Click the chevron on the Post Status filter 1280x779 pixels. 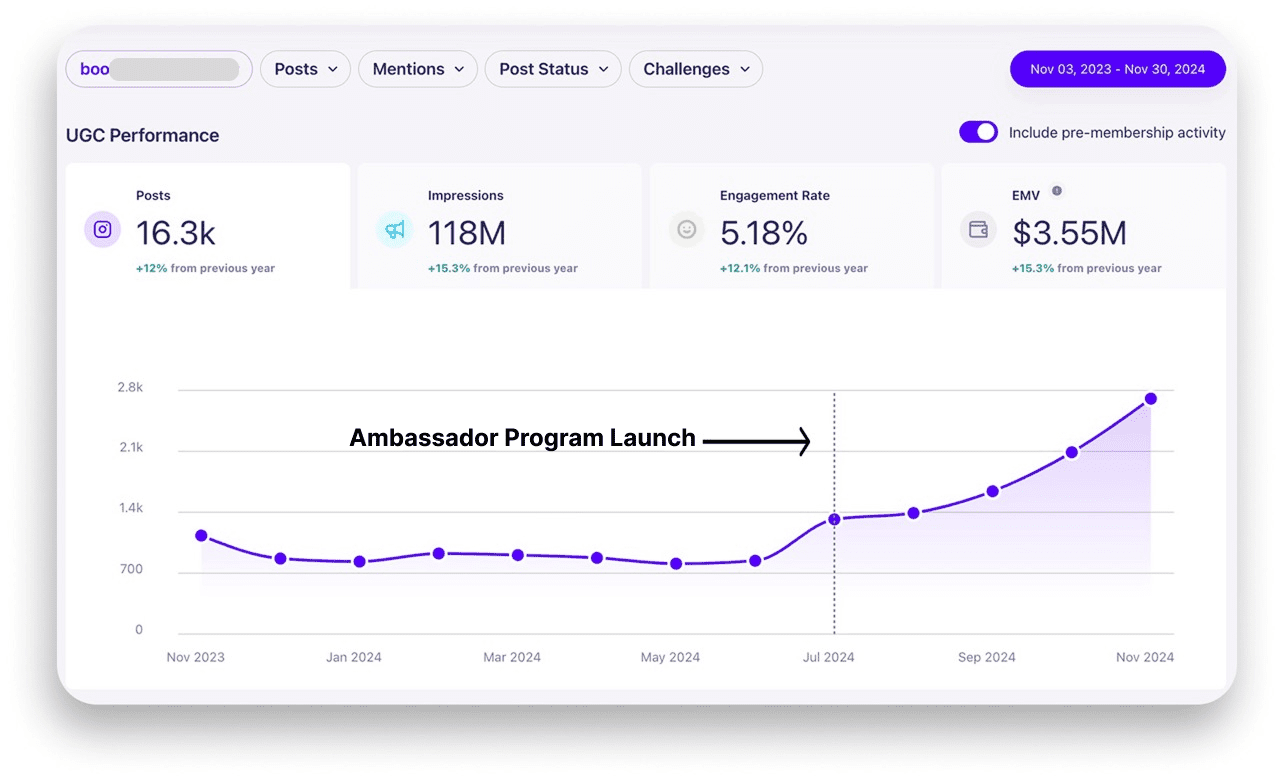click(x=603, y=69)
